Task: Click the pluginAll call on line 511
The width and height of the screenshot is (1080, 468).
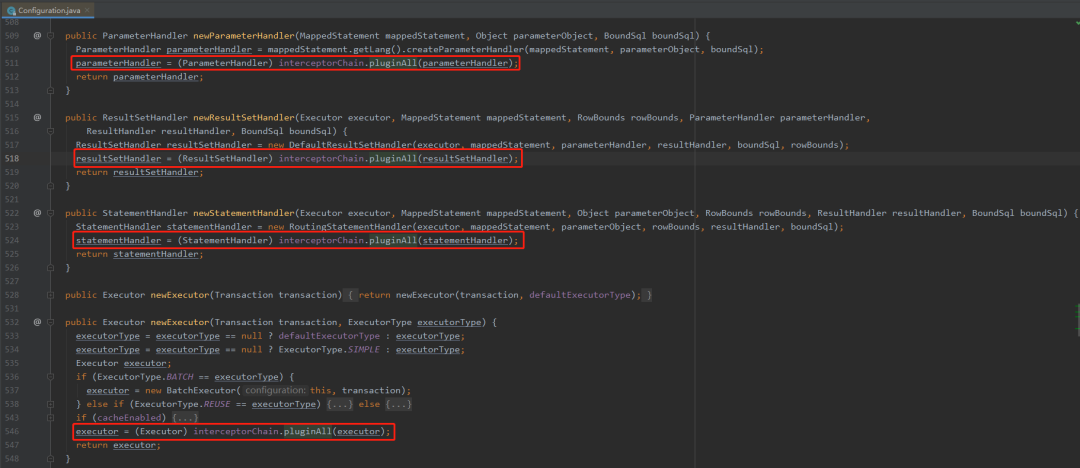Action: coord(392,63)
